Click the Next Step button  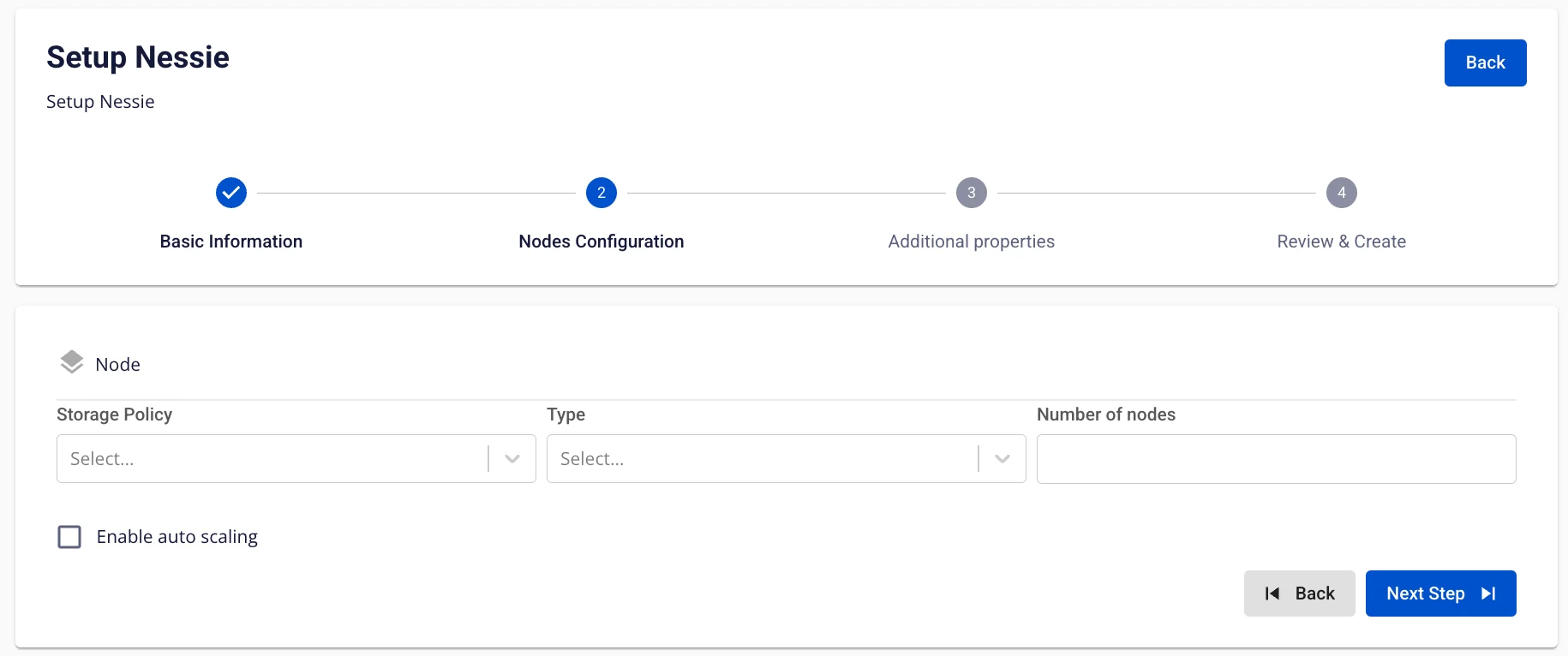coord(1441,593)
